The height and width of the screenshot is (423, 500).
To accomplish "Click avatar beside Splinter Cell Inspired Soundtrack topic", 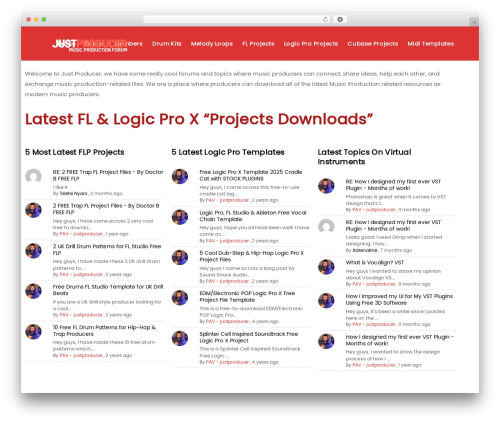I will [x=180, y=338].
